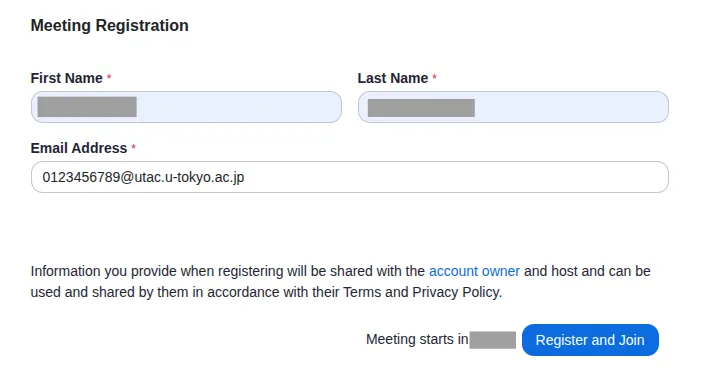Click the Register and Join button

[x=590, y=340]
